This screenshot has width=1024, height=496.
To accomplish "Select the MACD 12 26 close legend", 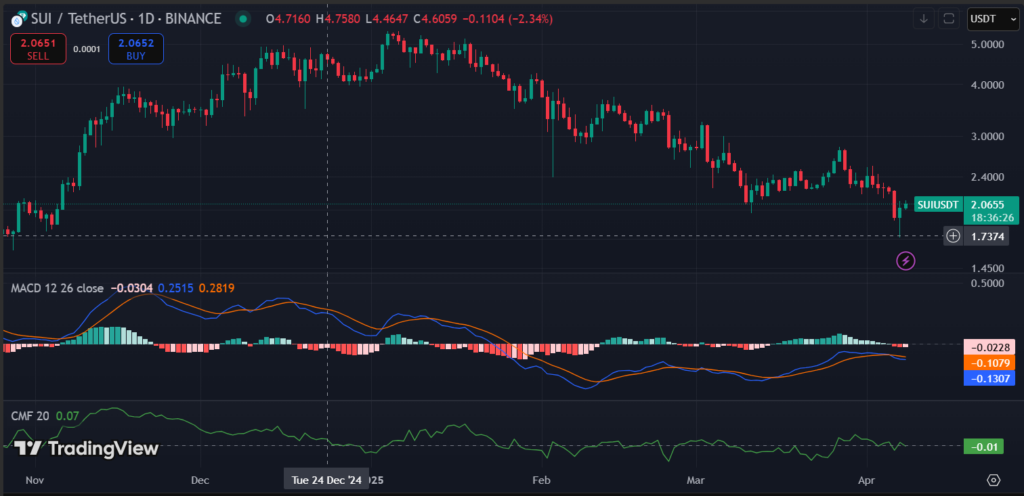I will coord(56,288).
